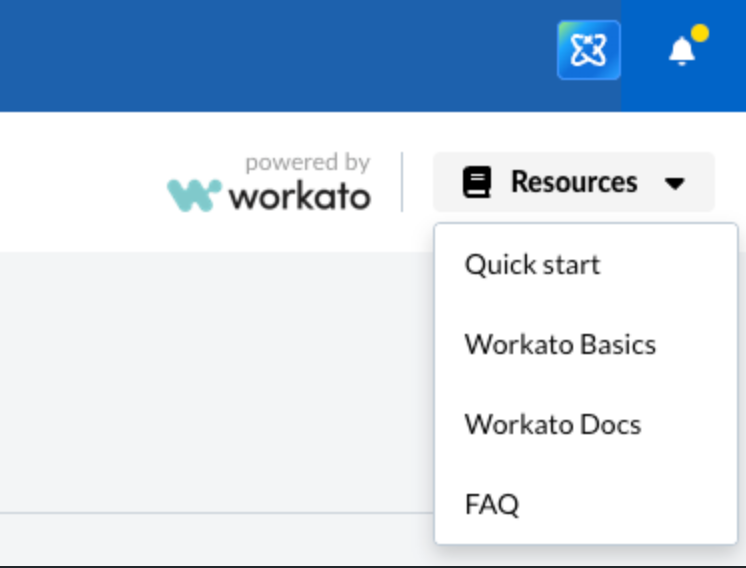Select Quick start from Resources menu
746x568 pixels.
click(x=532, y=265)
